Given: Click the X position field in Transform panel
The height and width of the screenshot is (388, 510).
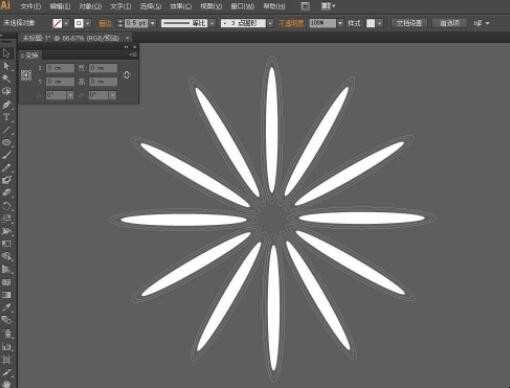Looking at the screenshot, I should pyautogui.click(x=60, y=68).
